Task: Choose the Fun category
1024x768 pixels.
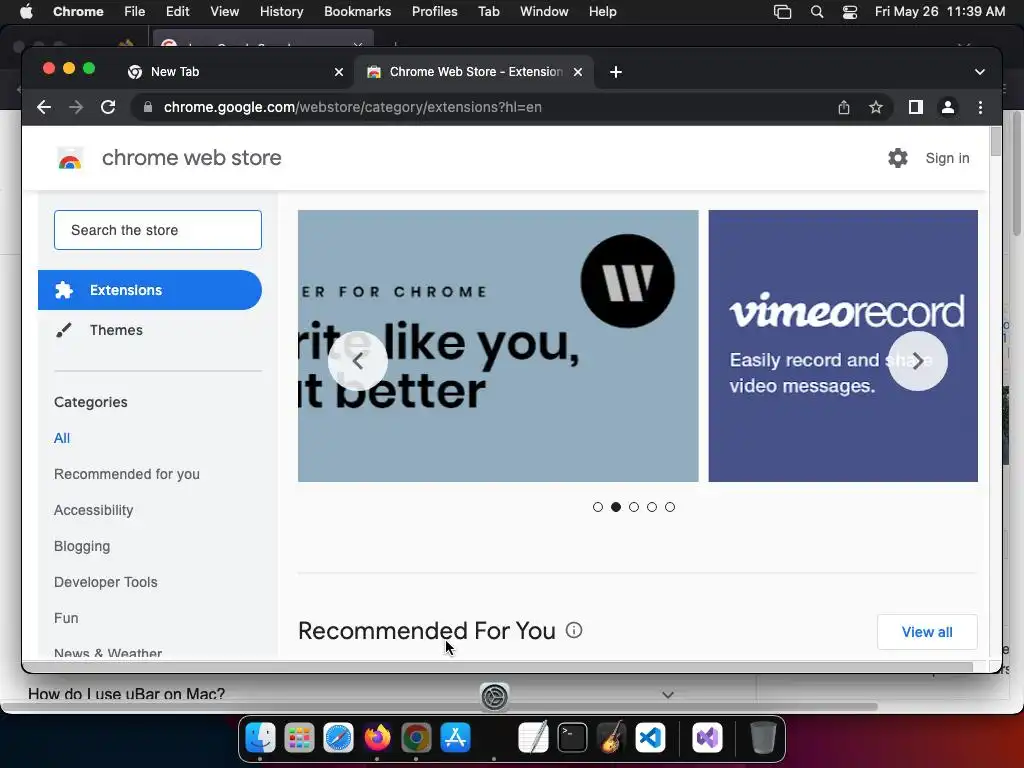Action: click(x=66, y=618)
